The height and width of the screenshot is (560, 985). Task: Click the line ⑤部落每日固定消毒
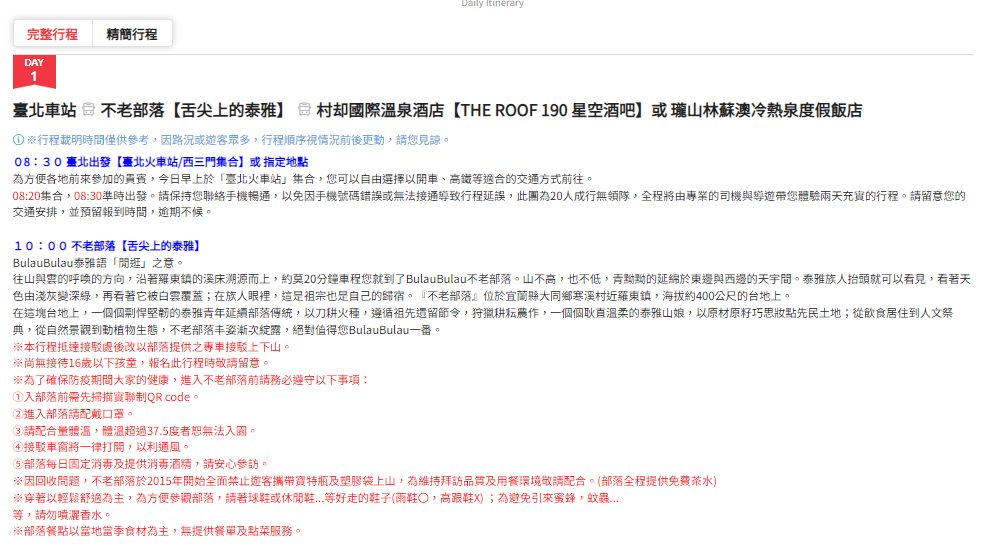click(141, 464)
